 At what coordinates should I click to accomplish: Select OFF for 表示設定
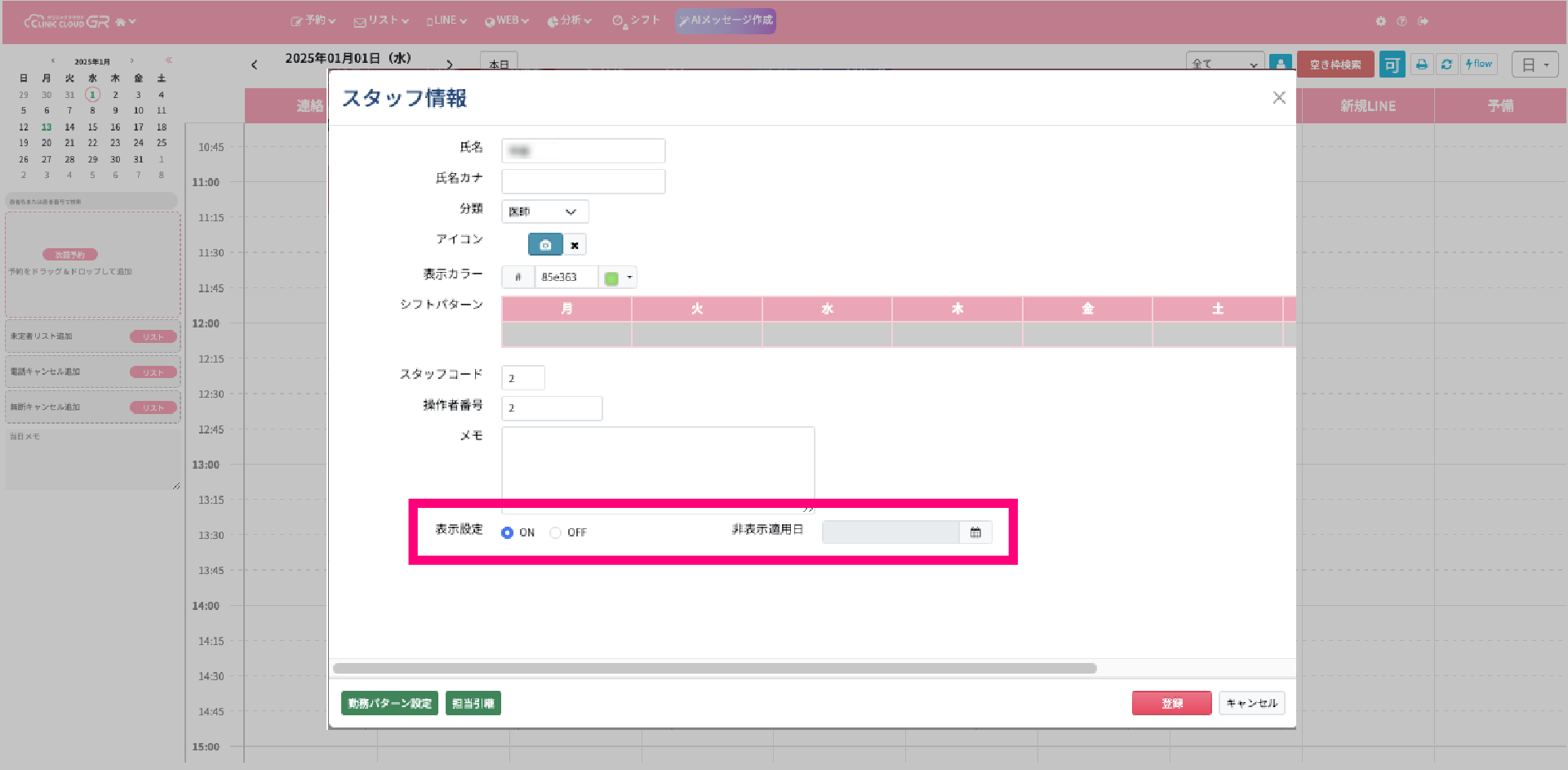point(556,532)
